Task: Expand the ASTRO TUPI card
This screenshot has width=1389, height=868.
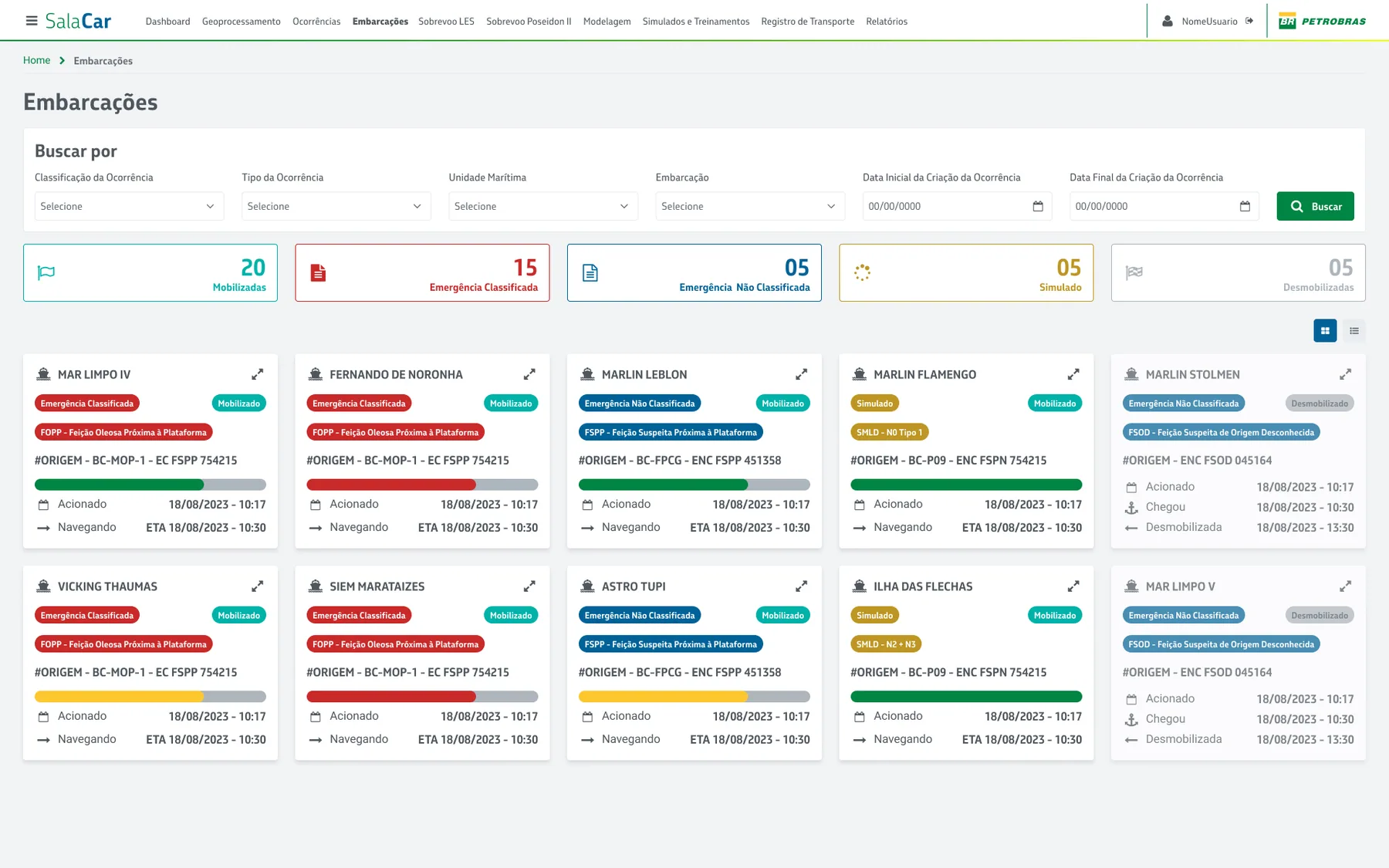Action: (802, 586)
